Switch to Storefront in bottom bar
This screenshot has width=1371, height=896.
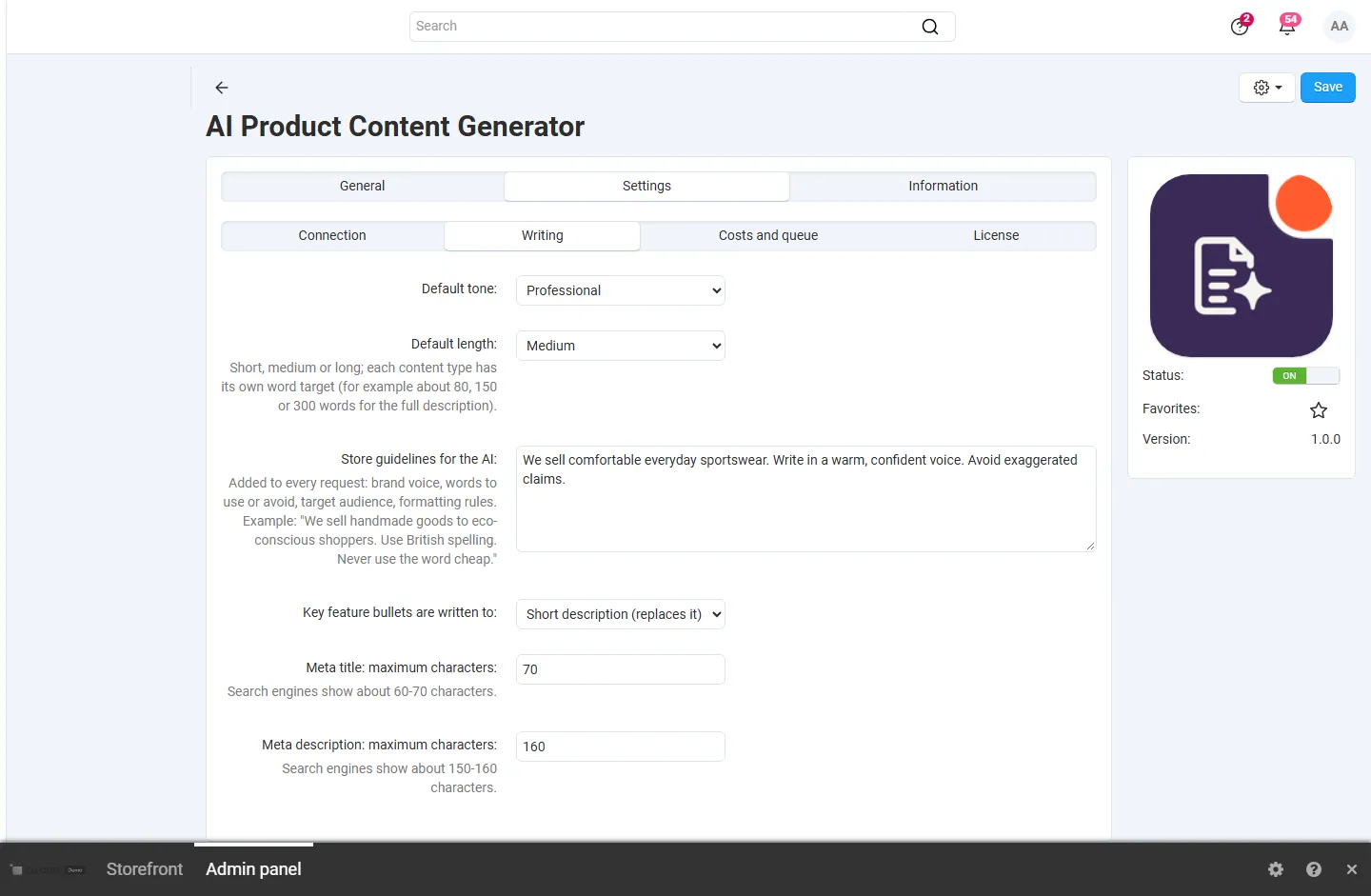(145, 869)
